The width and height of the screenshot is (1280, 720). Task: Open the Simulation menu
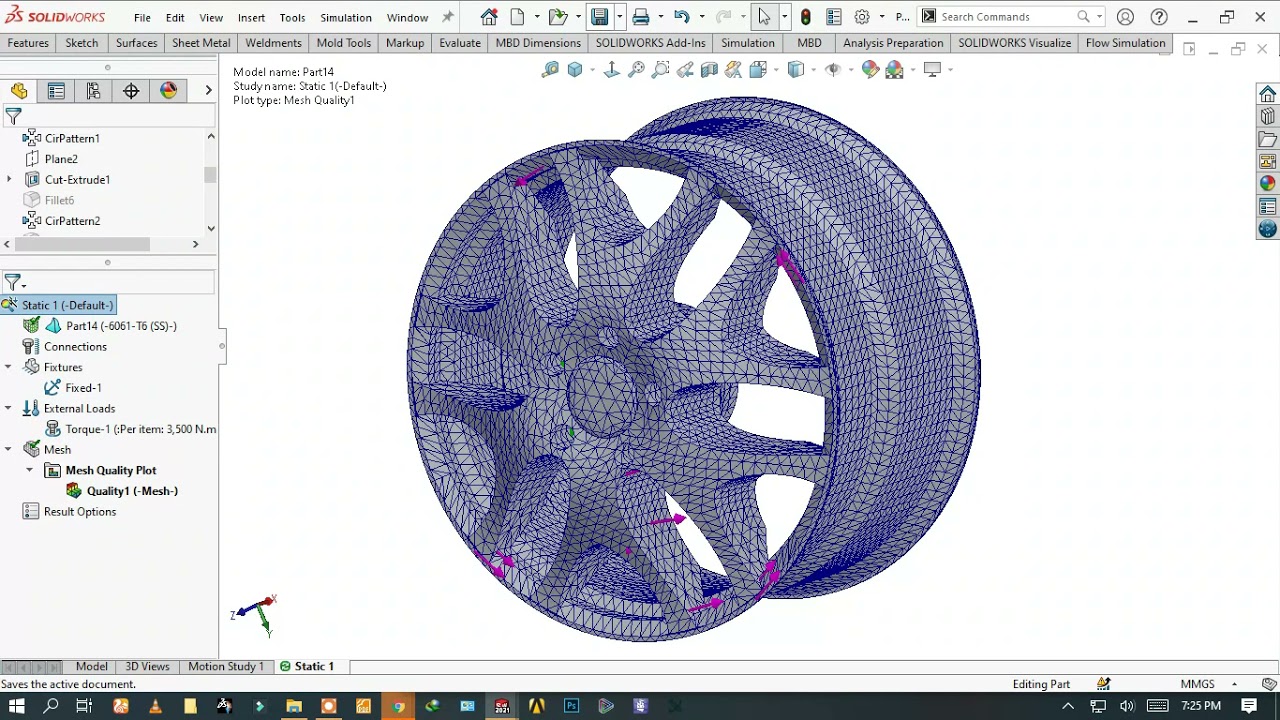(x=346, y=17)
